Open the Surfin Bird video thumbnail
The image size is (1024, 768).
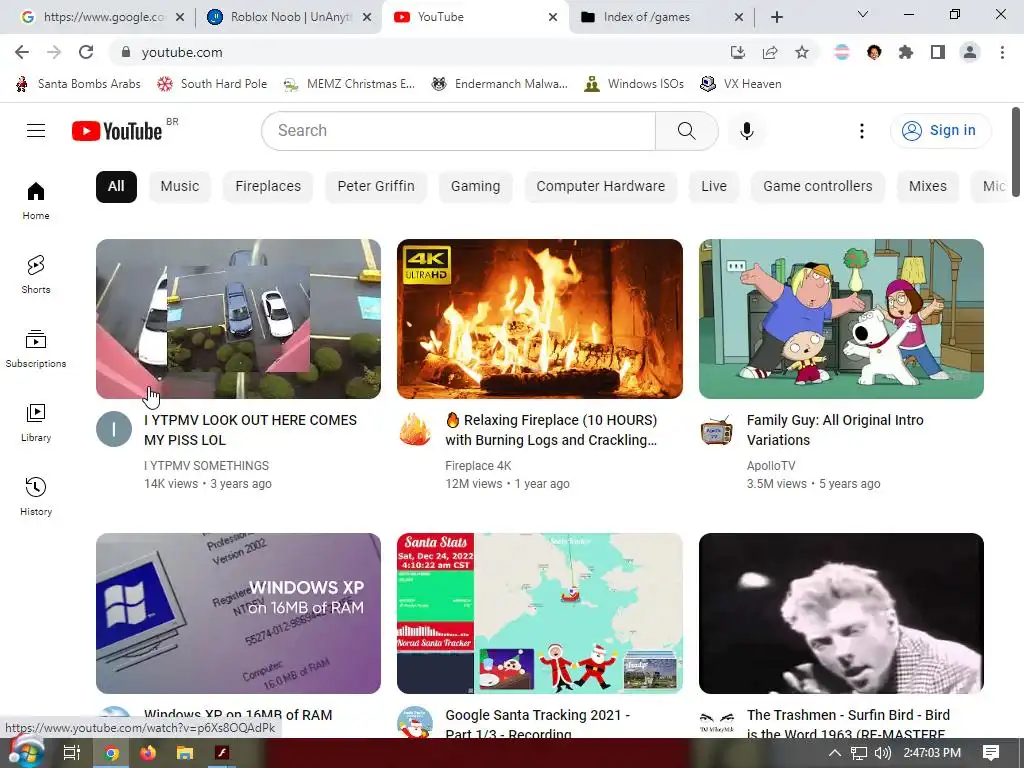pyautogui.click(x=841, y=613)
